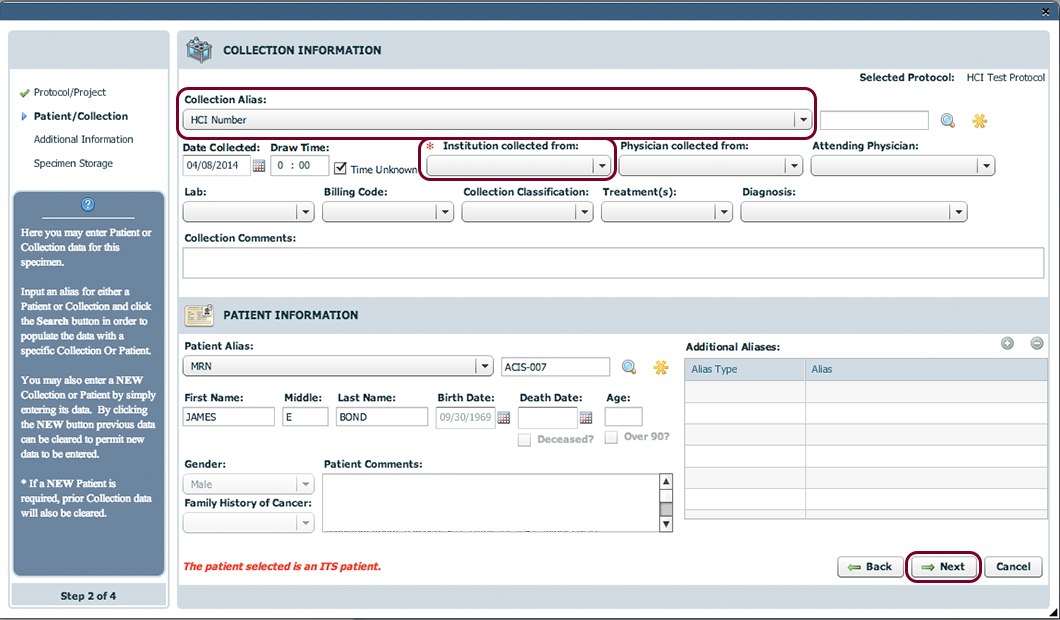
Task: Open the Collection Alias HCI Number dropdown
Action: tap(496, 120)
